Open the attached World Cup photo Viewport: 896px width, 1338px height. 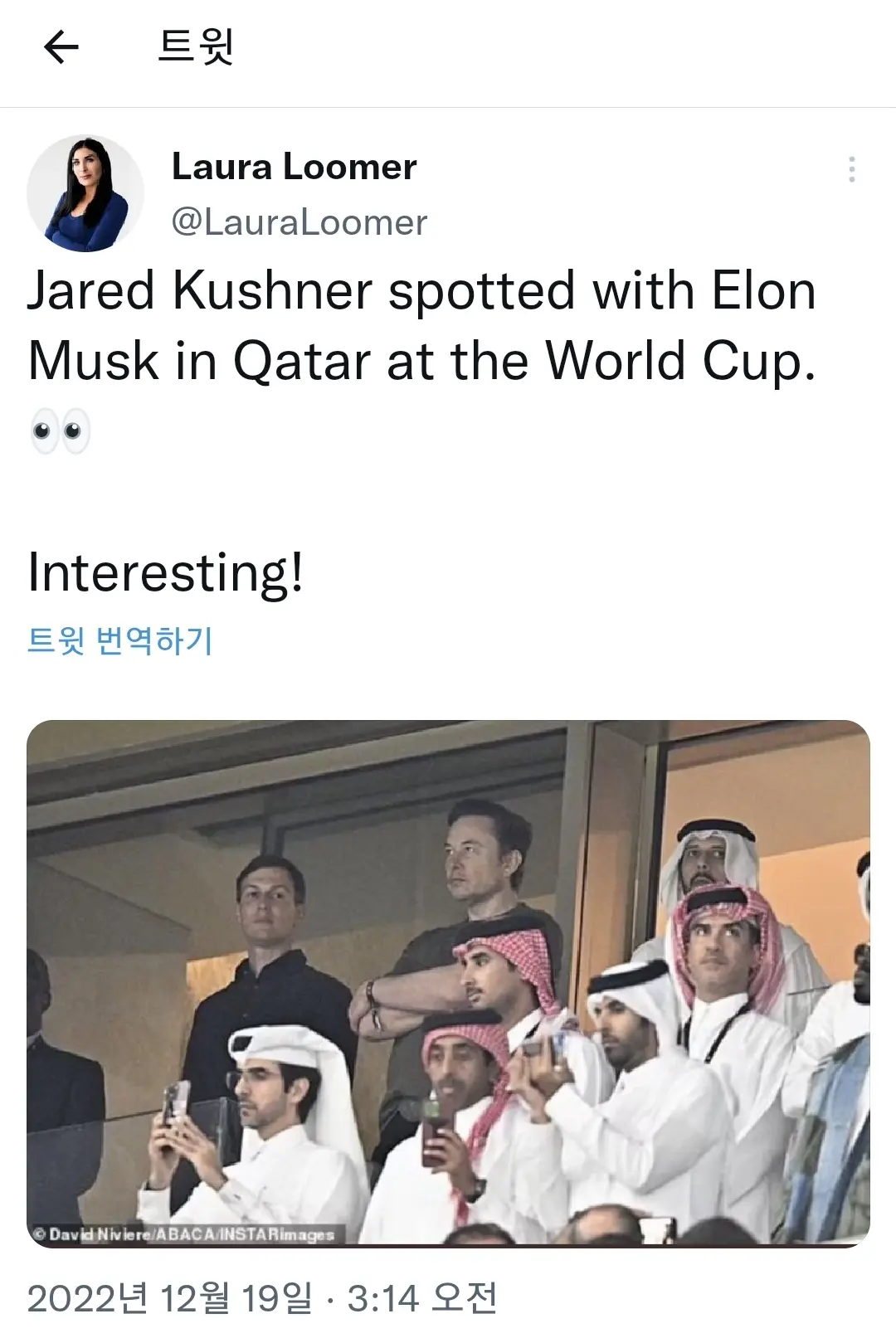[x=448, y=983]
